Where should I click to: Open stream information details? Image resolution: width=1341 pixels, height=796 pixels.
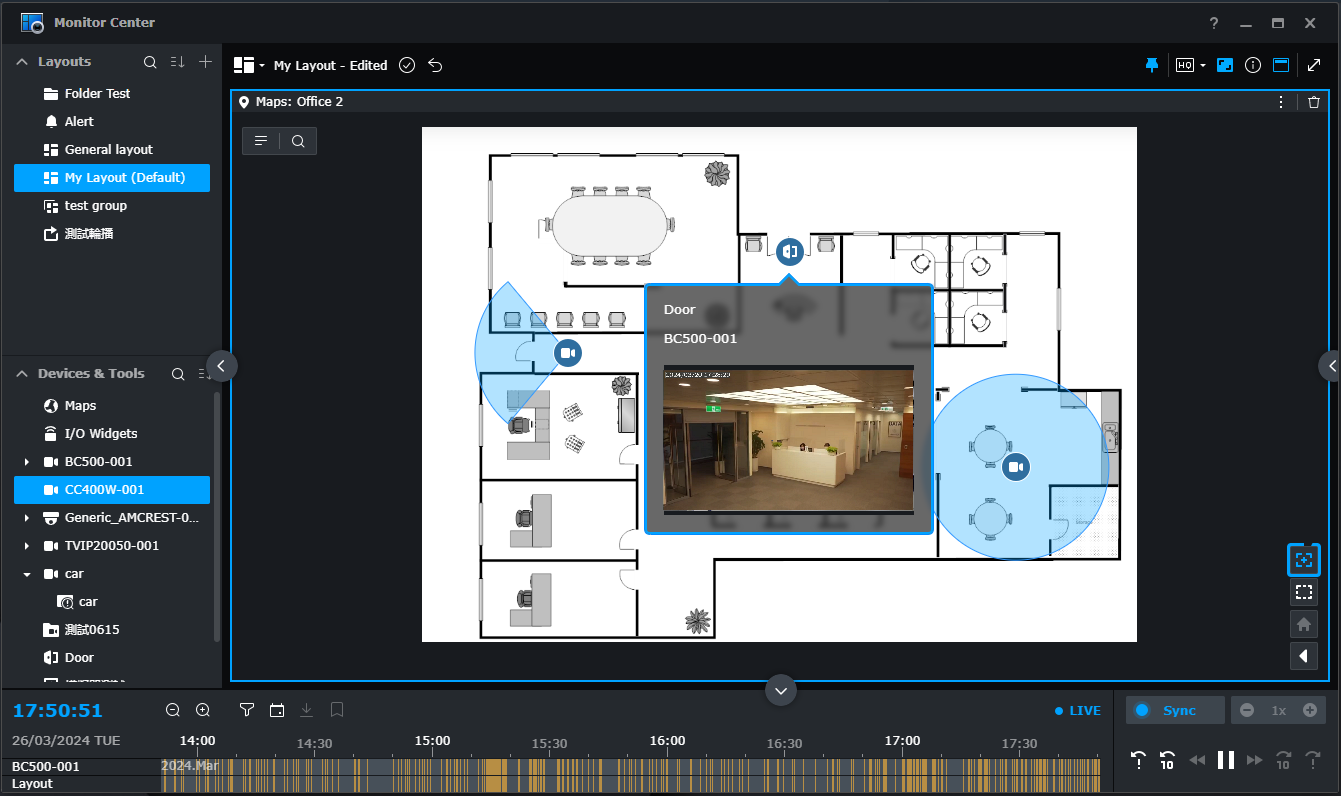(x=1253, y=64)
